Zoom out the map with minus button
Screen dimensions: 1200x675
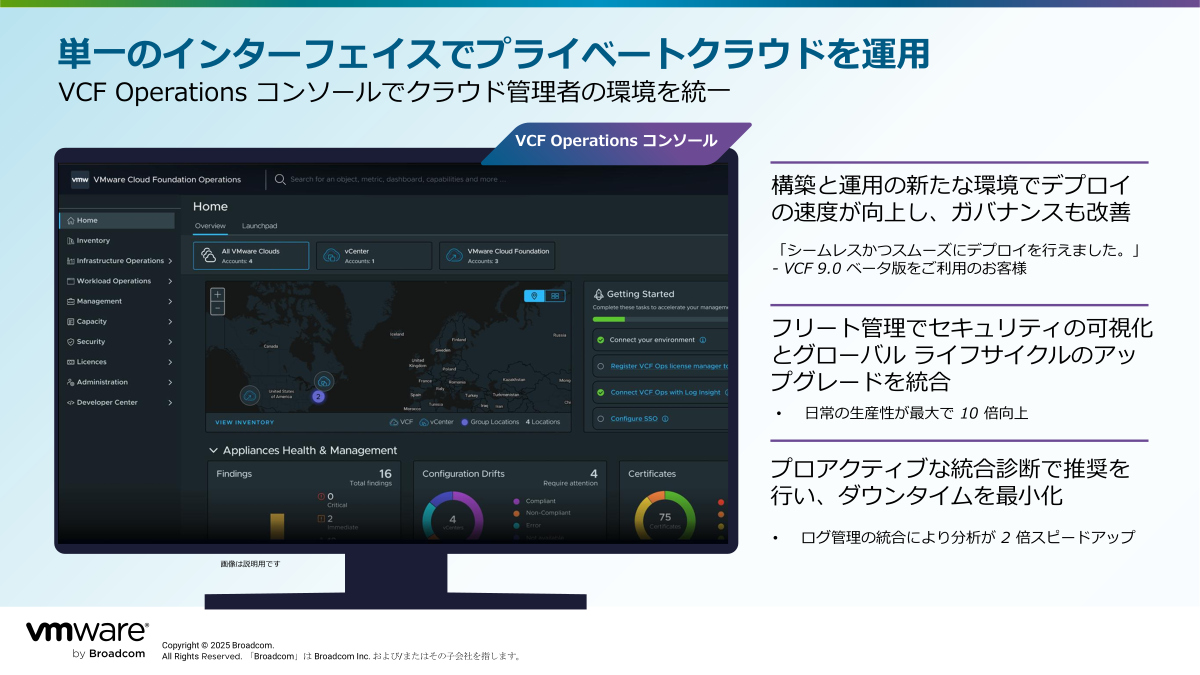pyautogui.click(x=217, y=308)
